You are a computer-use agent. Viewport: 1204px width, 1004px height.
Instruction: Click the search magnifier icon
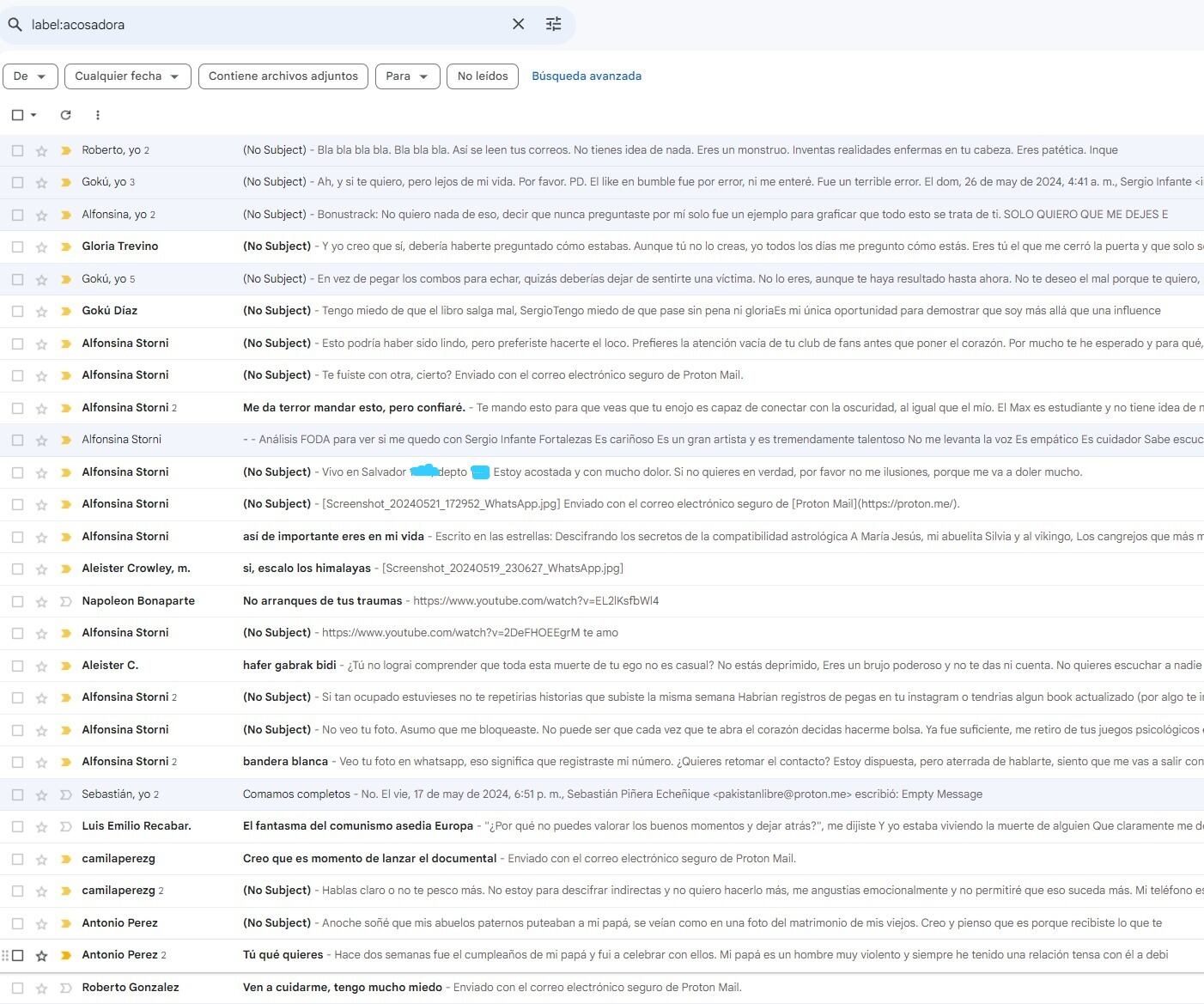(x=15, y=25)
